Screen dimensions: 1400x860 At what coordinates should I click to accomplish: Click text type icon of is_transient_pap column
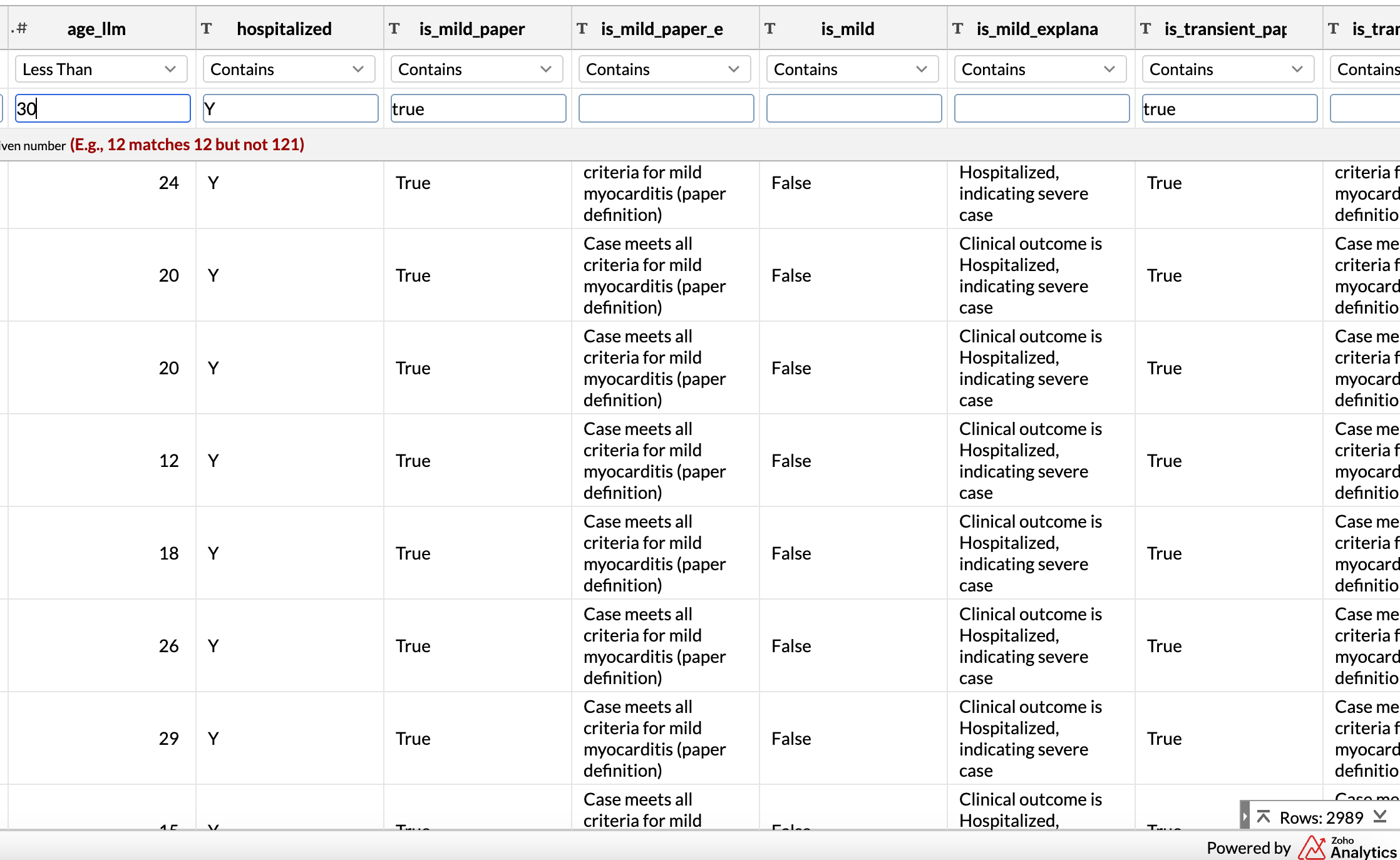(x=1146, y=29)
